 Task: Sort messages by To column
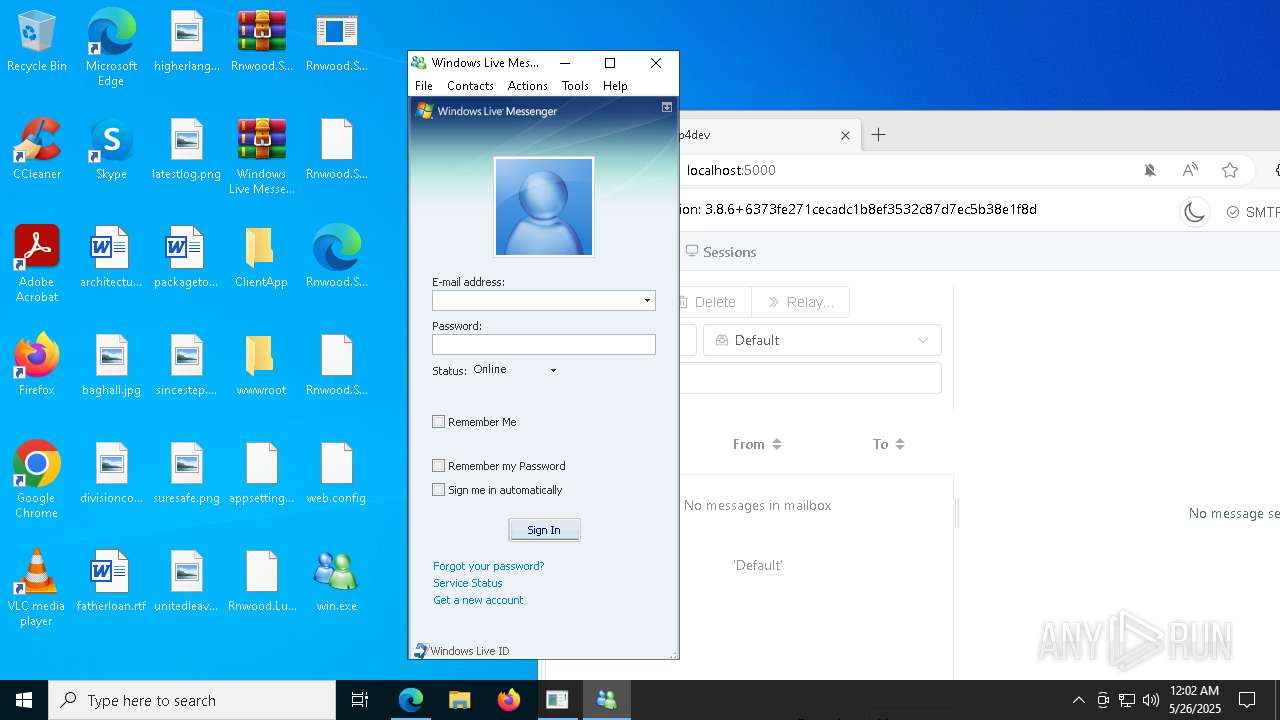point(888,444)
